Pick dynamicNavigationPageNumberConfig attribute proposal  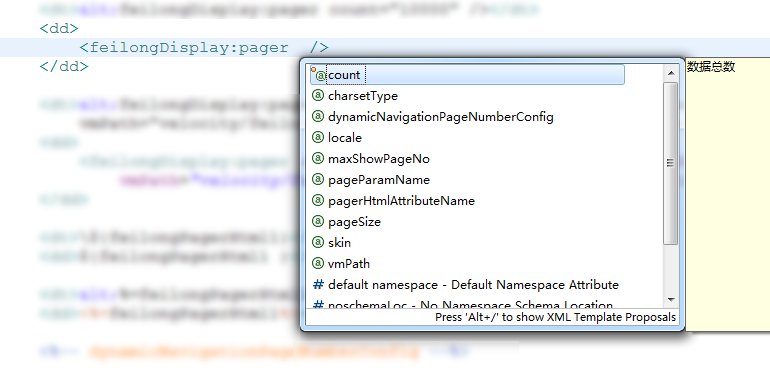click(440, 117)
